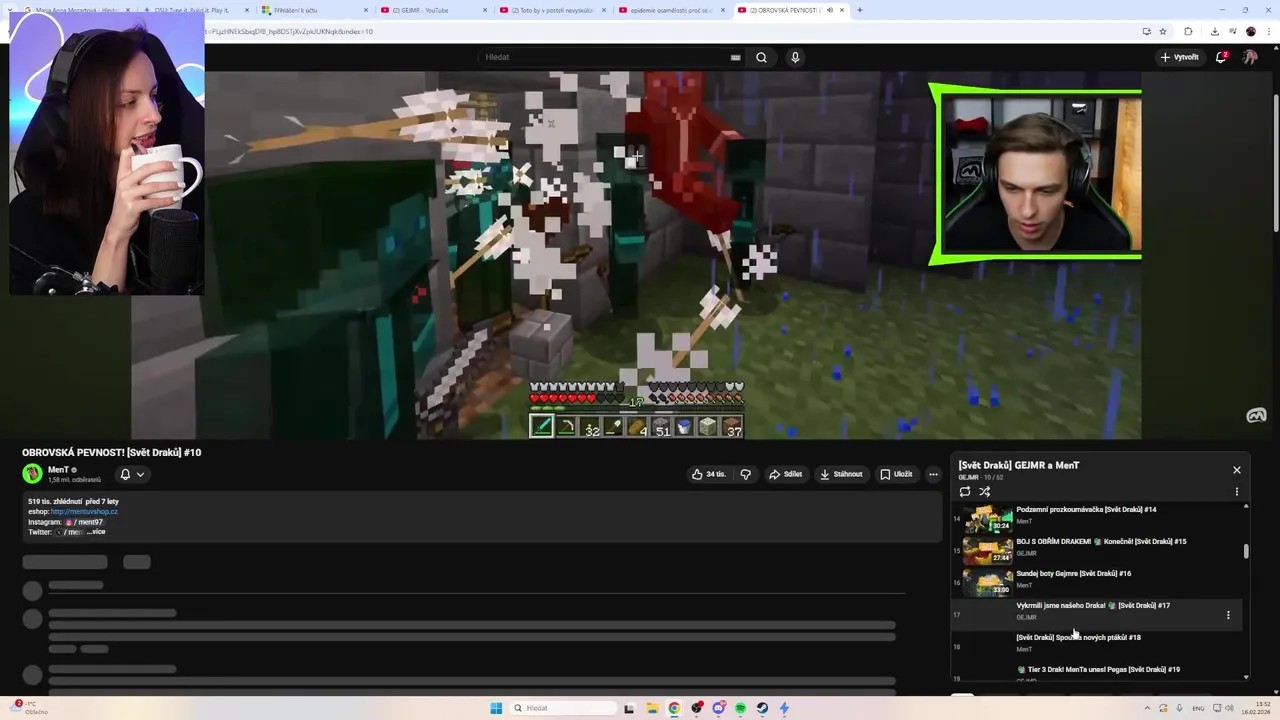This screenshot has height=720, width=1280.
Task: Open more actions menu beside Uložit
Action: tap(933, 474)
